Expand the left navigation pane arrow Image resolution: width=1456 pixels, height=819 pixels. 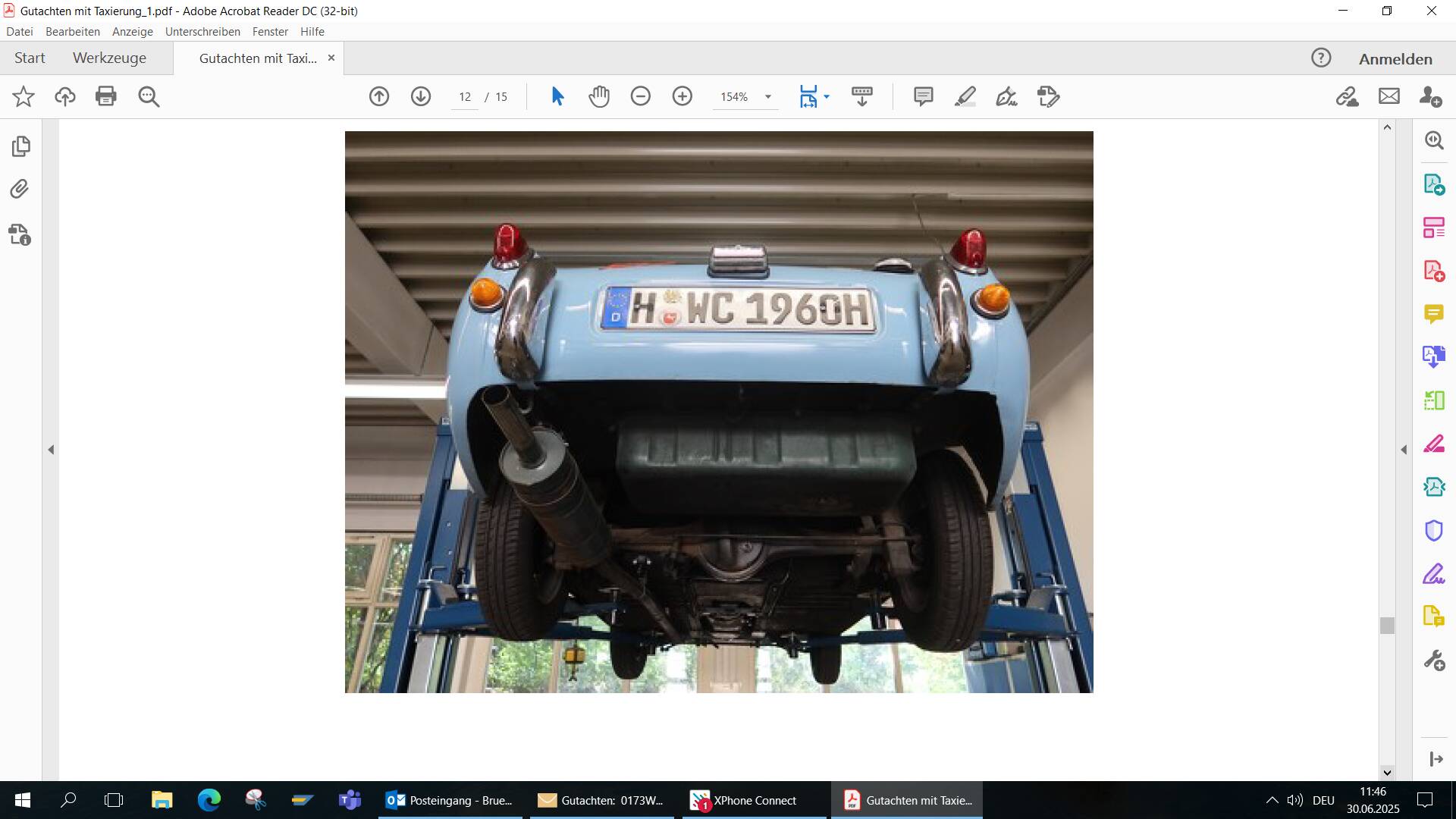click(x=51, y=450)
